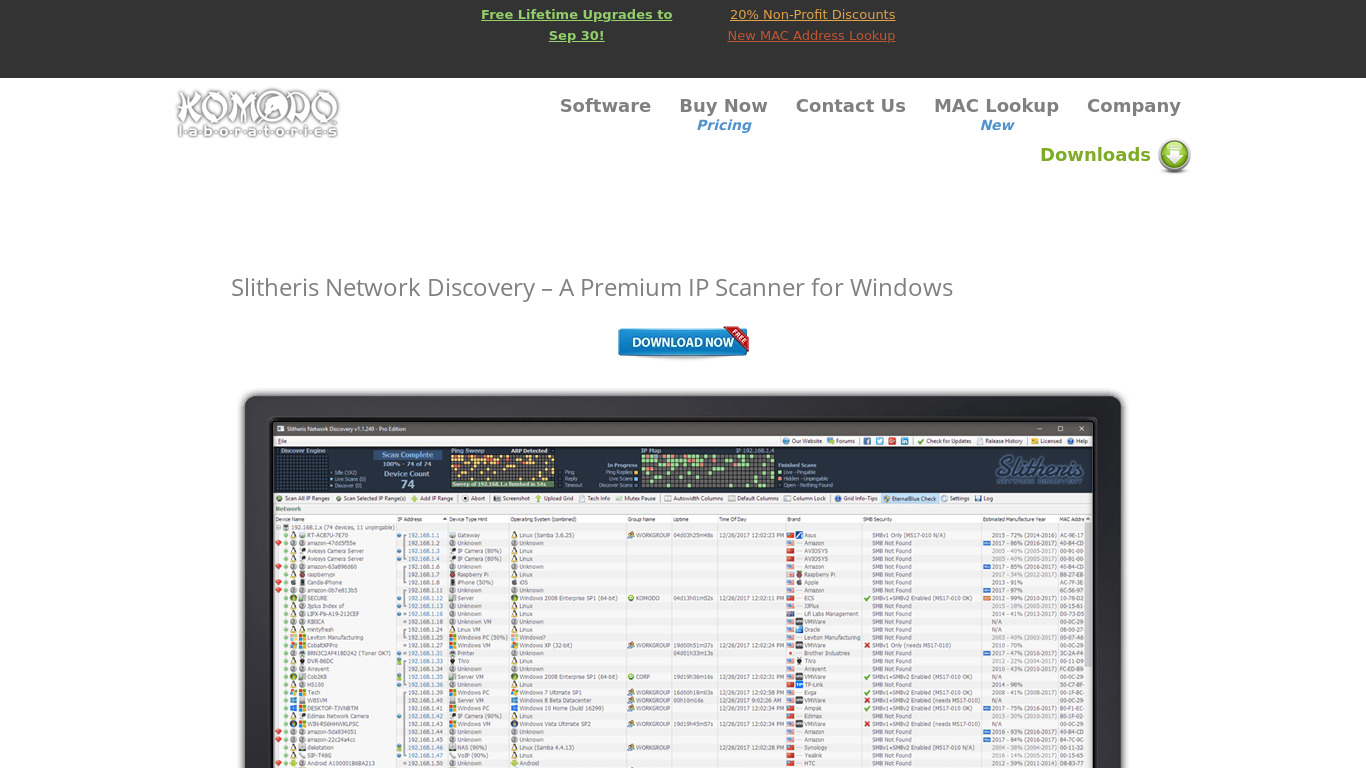Click the Slitheris application screenshot image
This screenshot has height=768, width=1366.
pyautogui.click(x=684, y=580)
